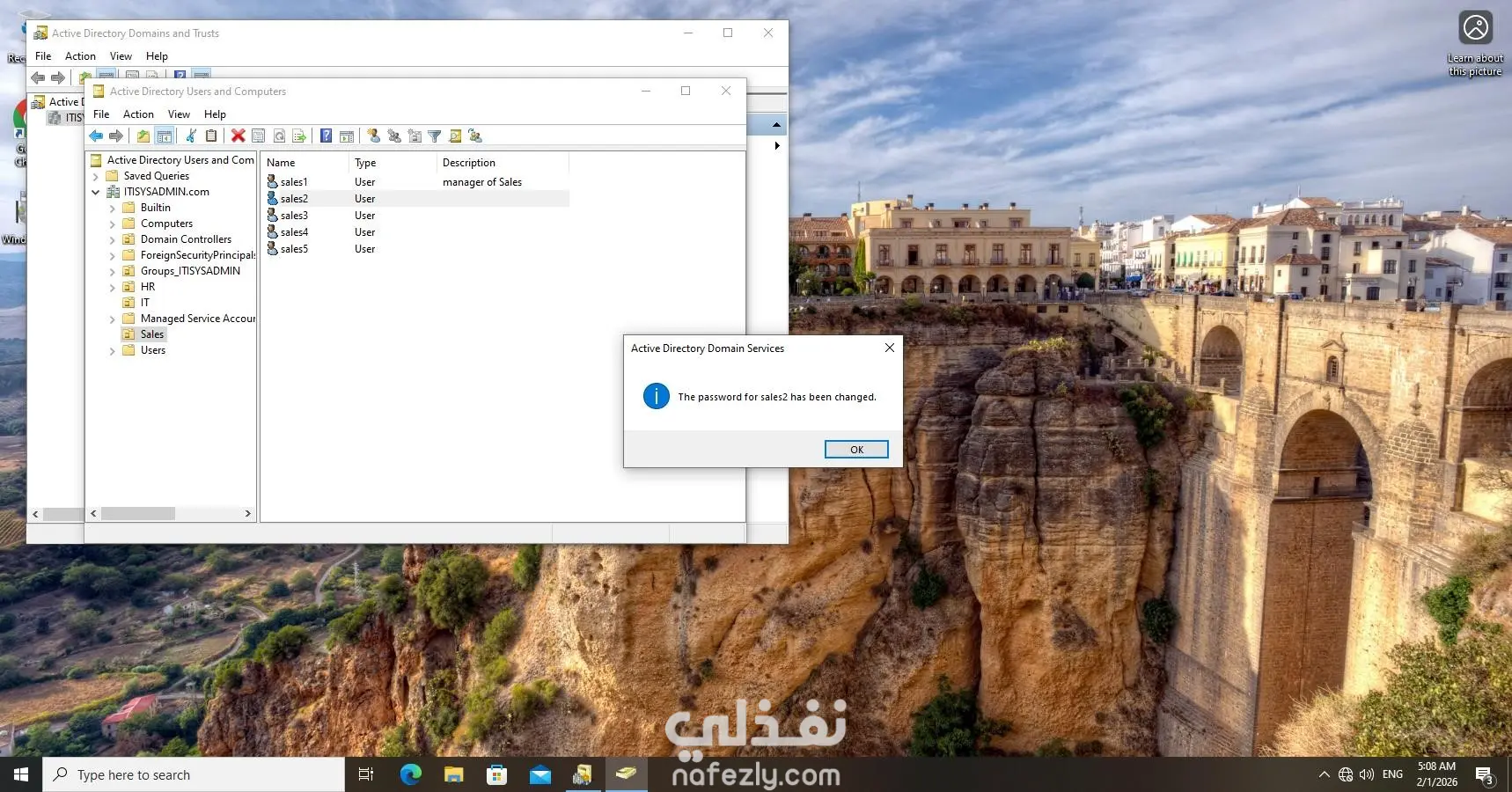Viewport: 1512px width, 792px height.
Task: Expand the Managed Service Accounts node arrow
Action: pyautogui.click(x=113, y=319)
